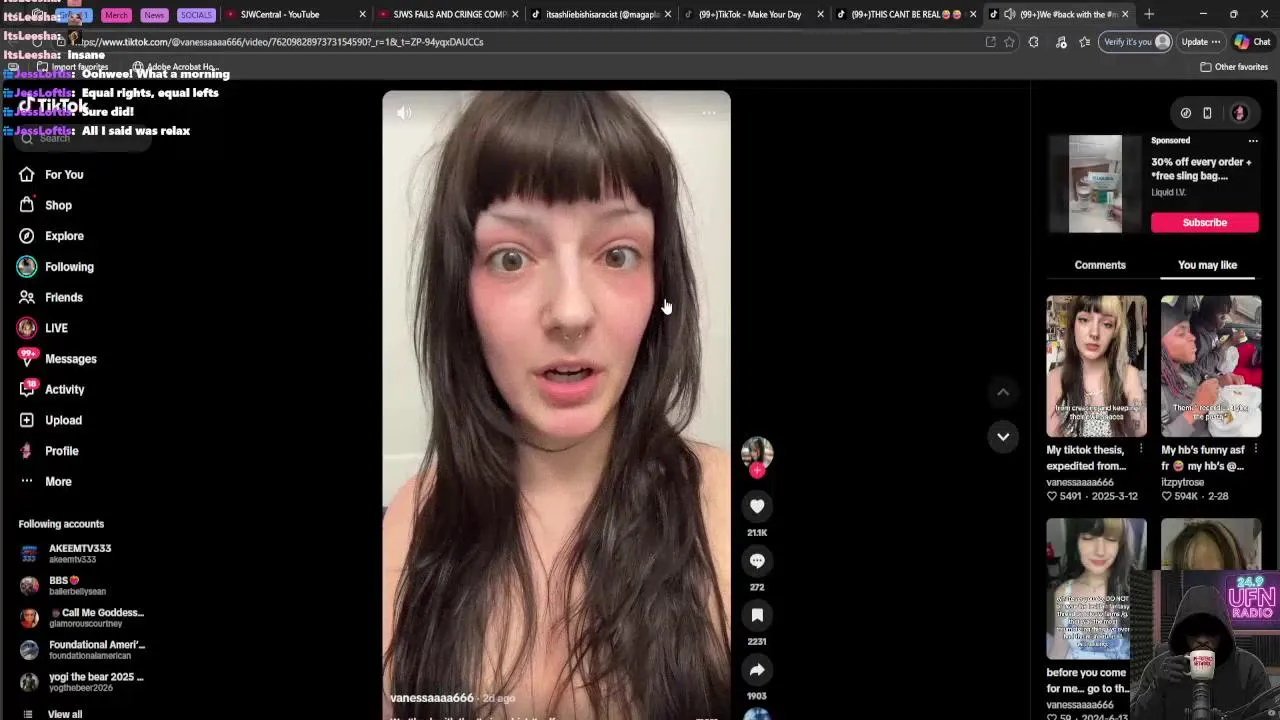Screen dimensions: 1280x720
Task: Click the Subscribe button on the ad
Action: click(x=1204, y=222)
